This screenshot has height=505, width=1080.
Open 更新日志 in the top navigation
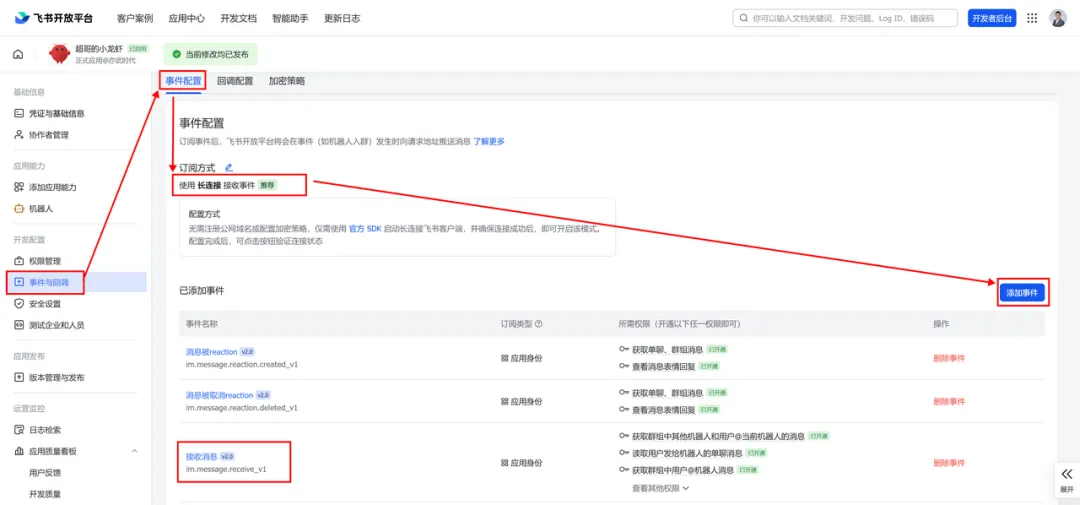pyautogui.click(x=342, y=19)
